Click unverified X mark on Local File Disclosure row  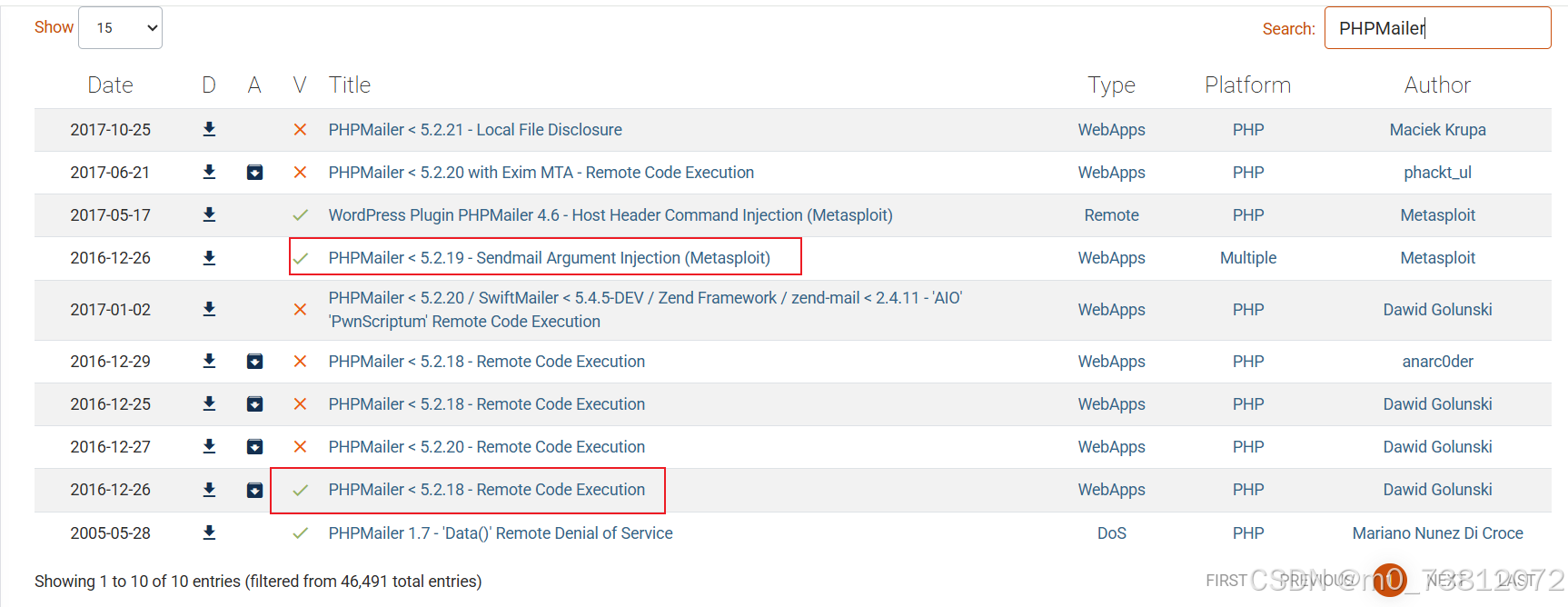(x=300, y=130)
